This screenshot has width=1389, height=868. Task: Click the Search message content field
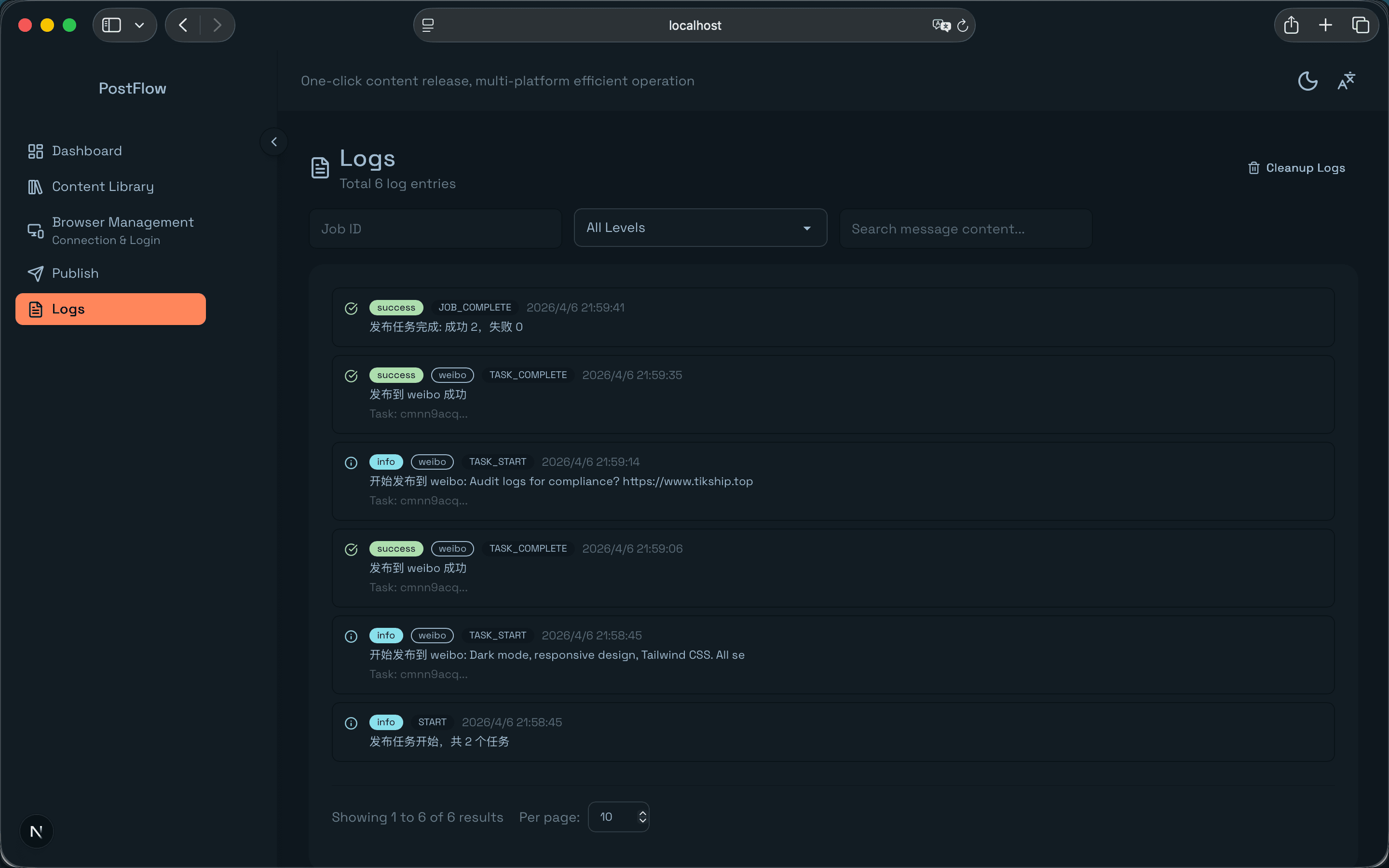click(x=966, y=229)
